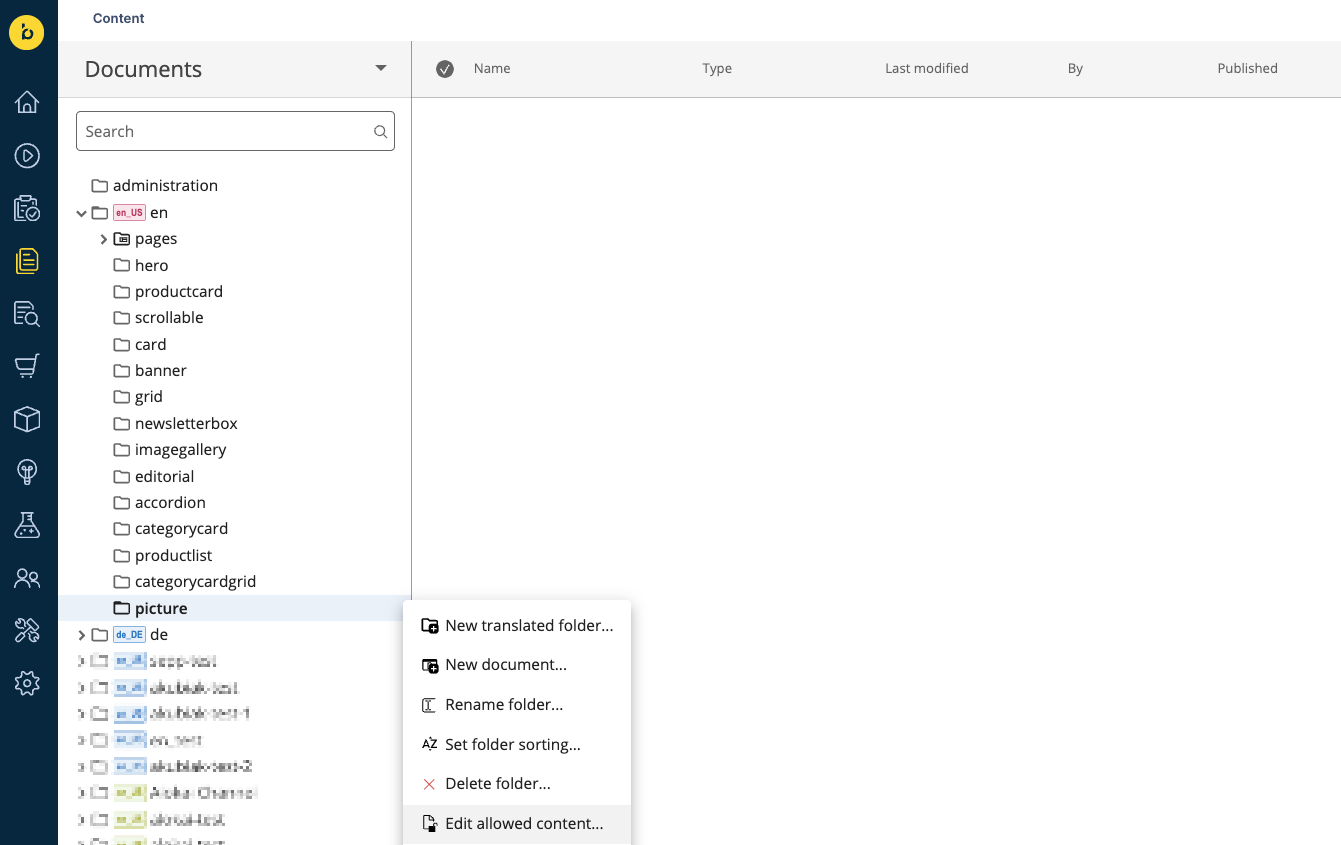Choose Edit allowed content... menu entry
Image resolution: width=1341 pixels, height=845 pixels.
[x=517, y=824]
